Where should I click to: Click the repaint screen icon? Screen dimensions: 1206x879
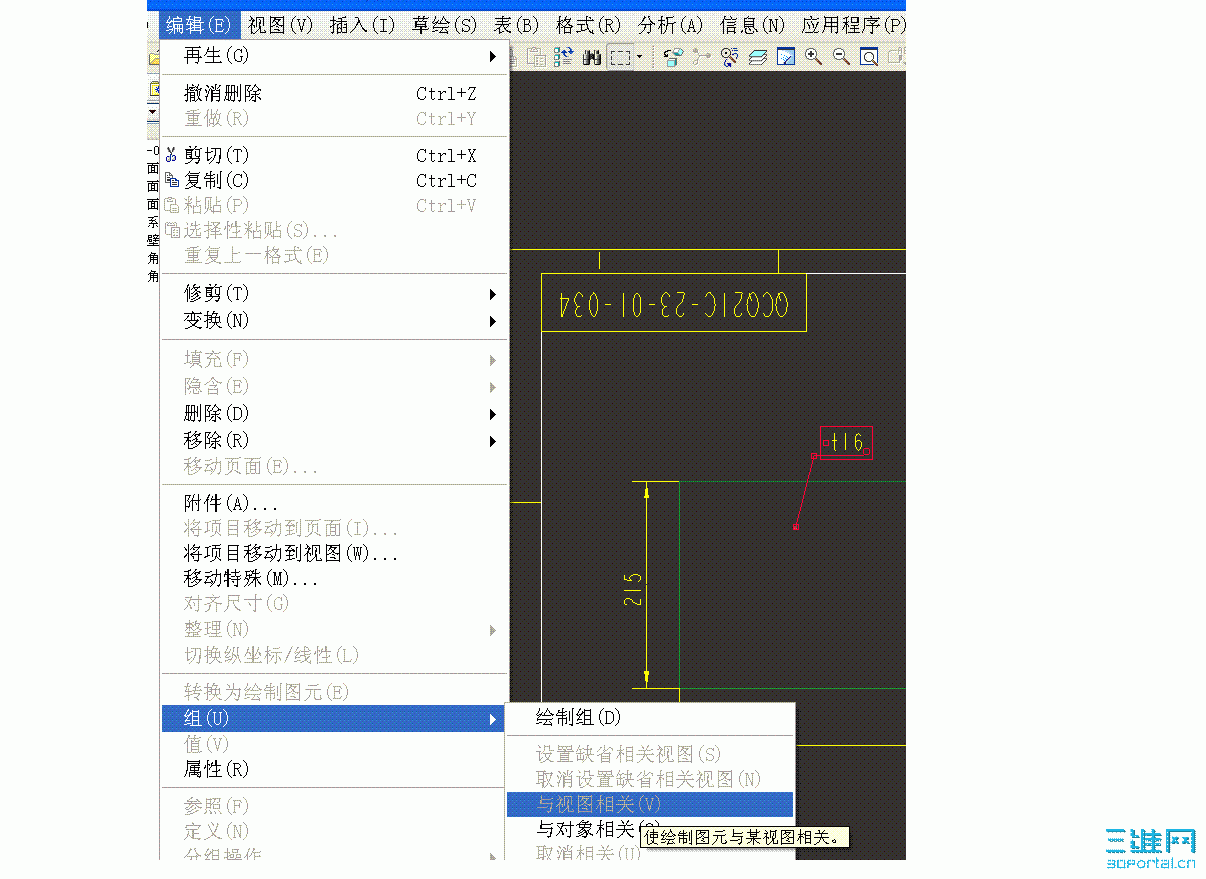pos(786,57)
